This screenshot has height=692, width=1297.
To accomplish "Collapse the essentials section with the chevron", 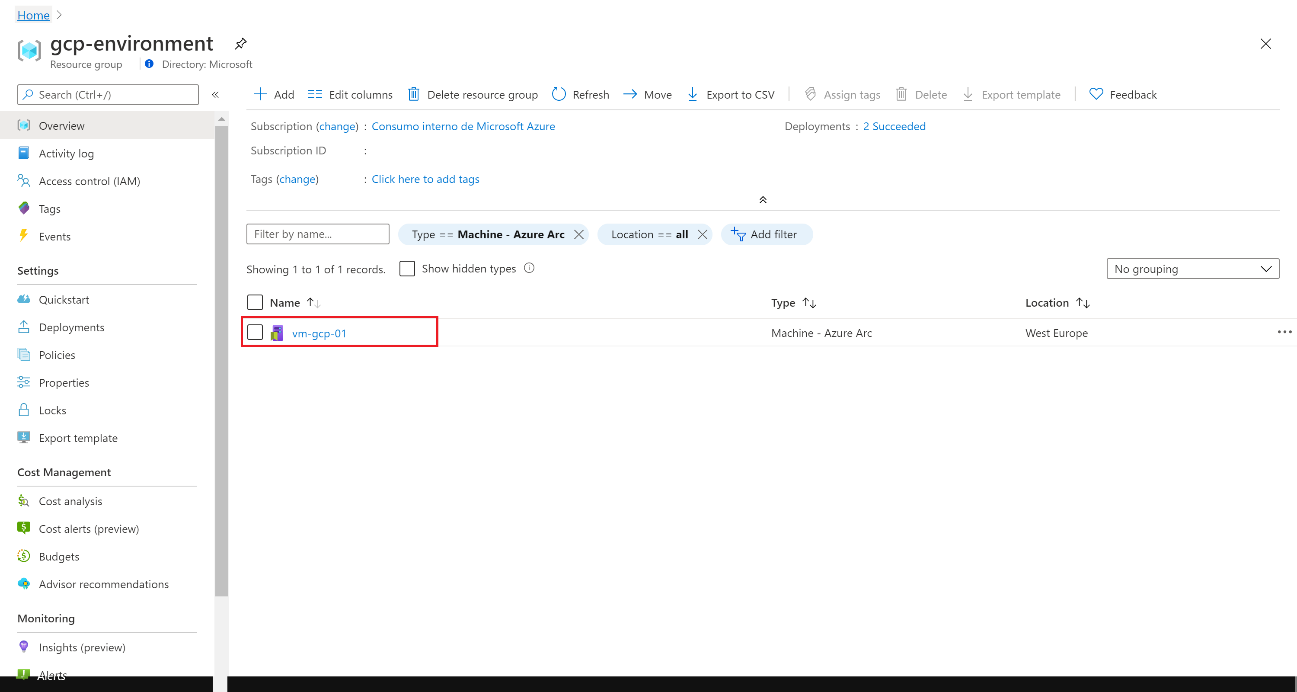I will (763, 199).
